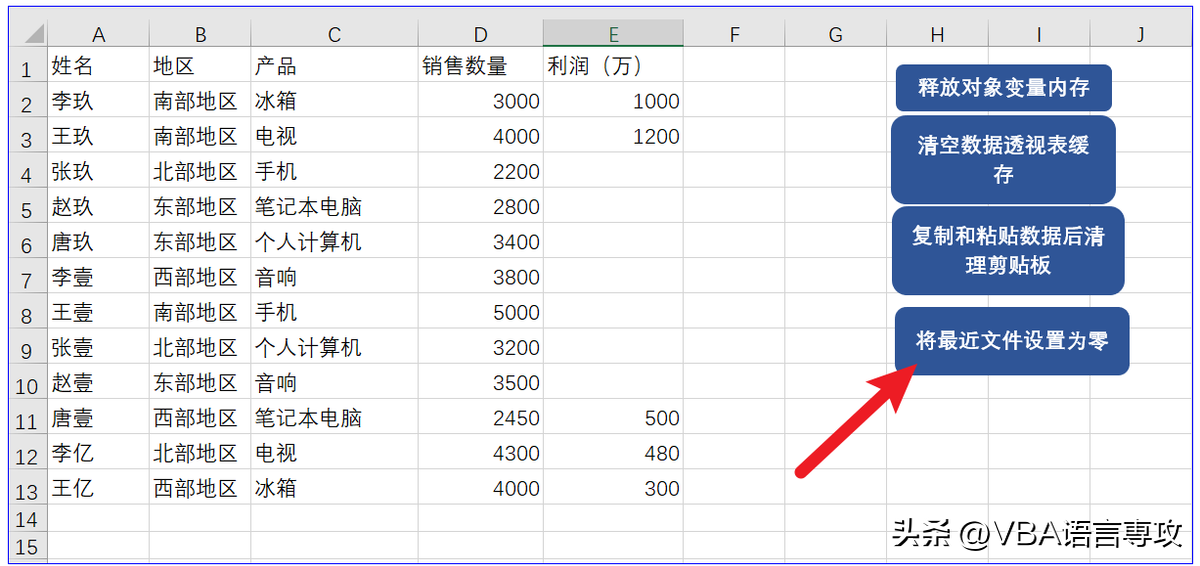Click the 姓名 header cell
The image size is (1200, 566).
click(x=99, y=66)
